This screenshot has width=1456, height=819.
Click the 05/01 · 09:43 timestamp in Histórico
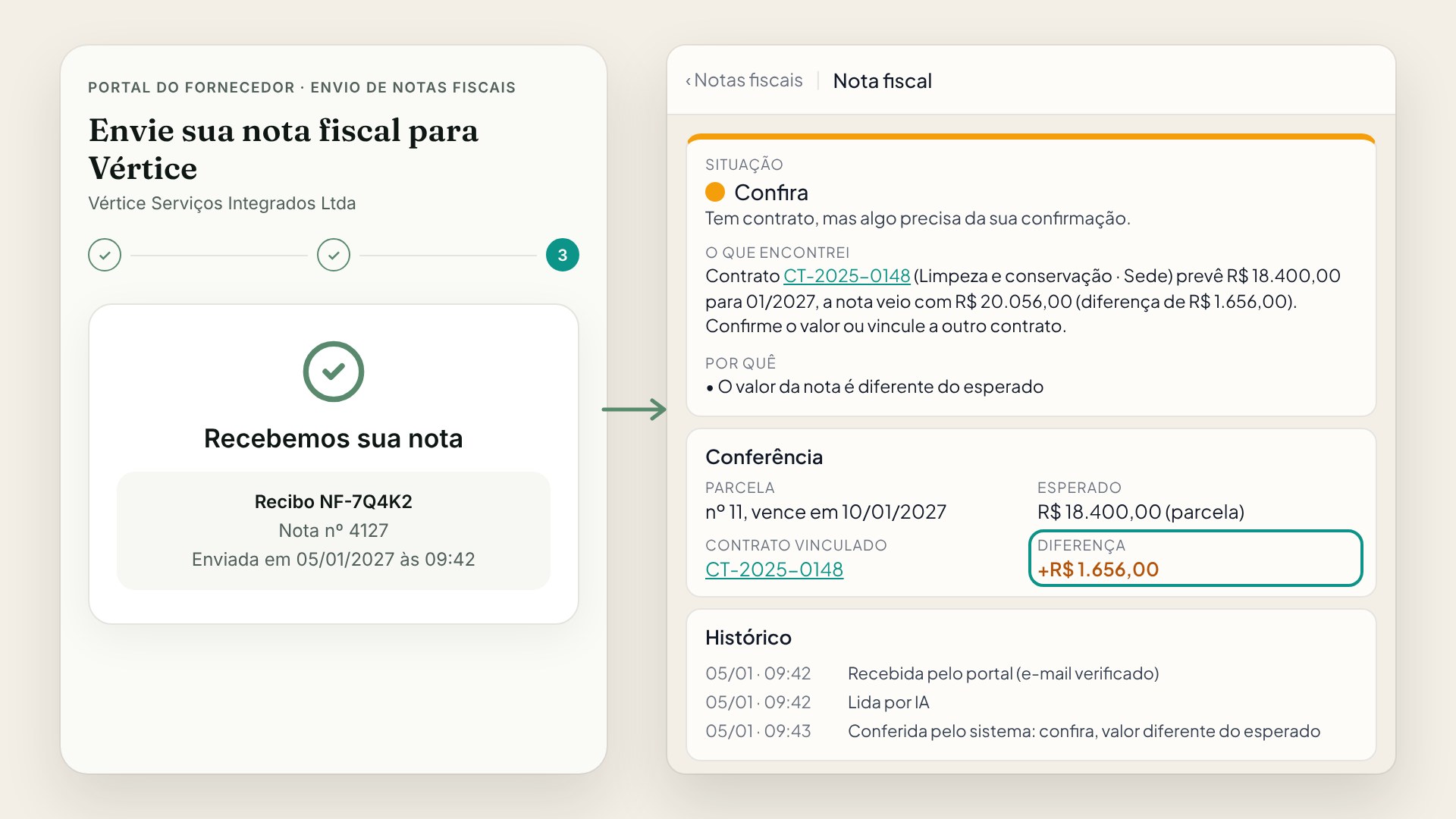[758, 731]
